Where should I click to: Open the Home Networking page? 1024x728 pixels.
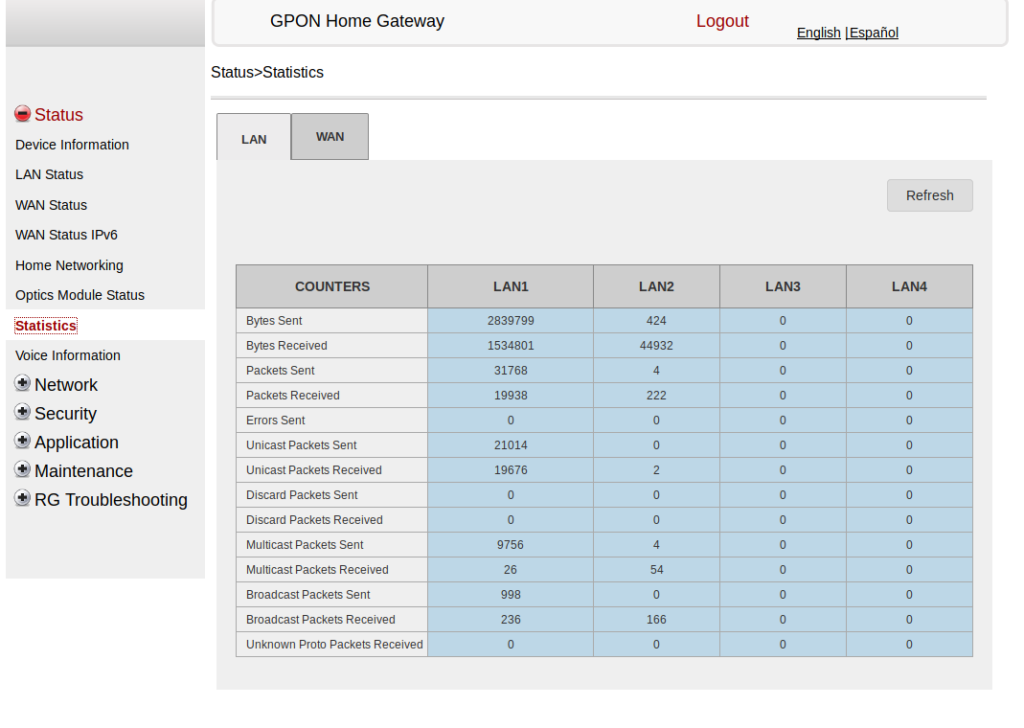(69, 265)
